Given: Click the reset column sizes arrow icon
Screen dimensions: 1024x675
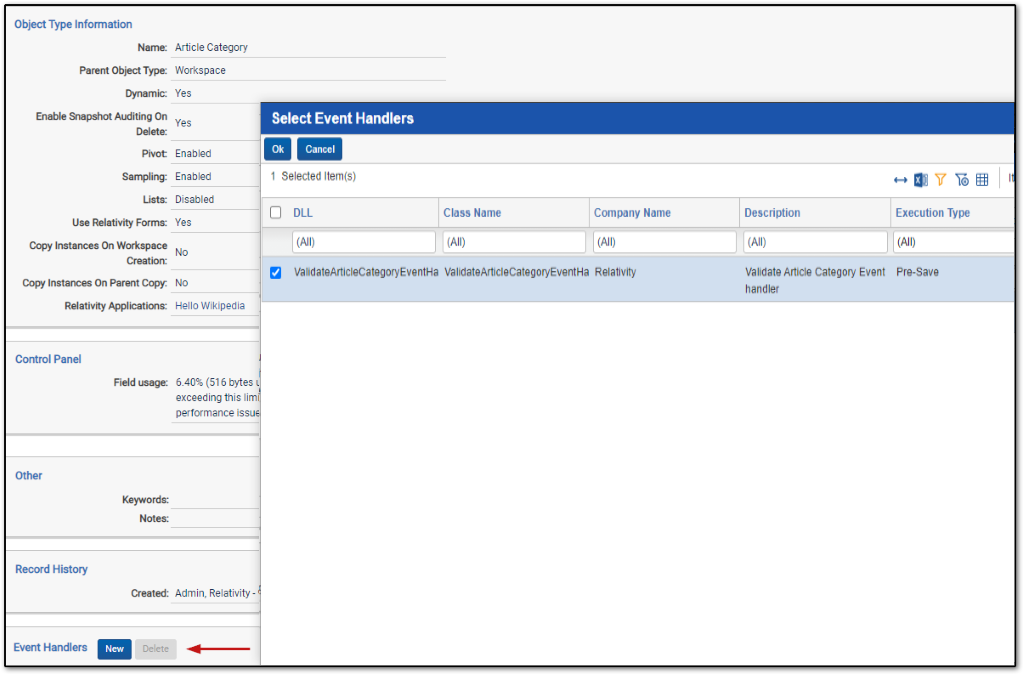Looking at the screenshot, I should 900,180.
